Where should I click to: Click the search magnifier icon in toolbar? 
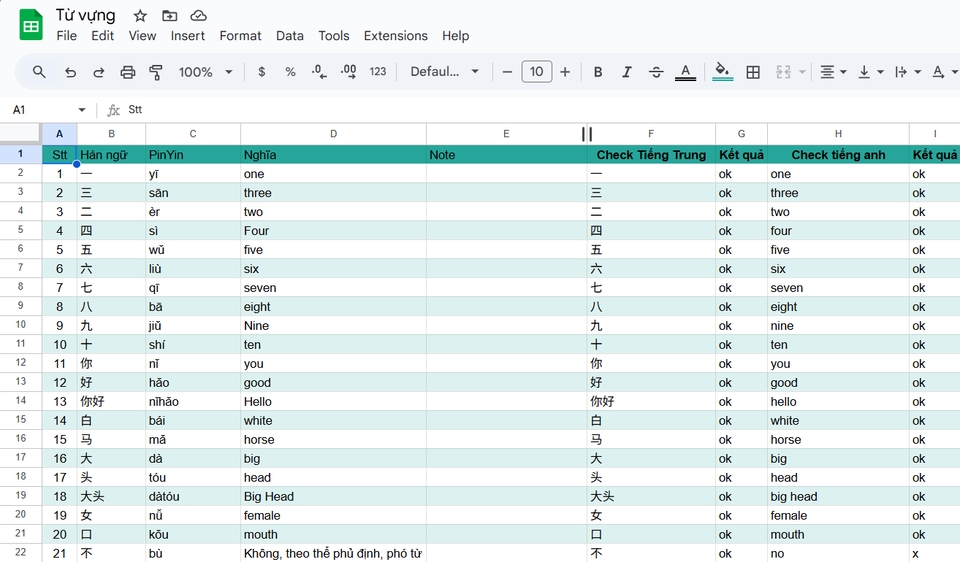point(39,72)
